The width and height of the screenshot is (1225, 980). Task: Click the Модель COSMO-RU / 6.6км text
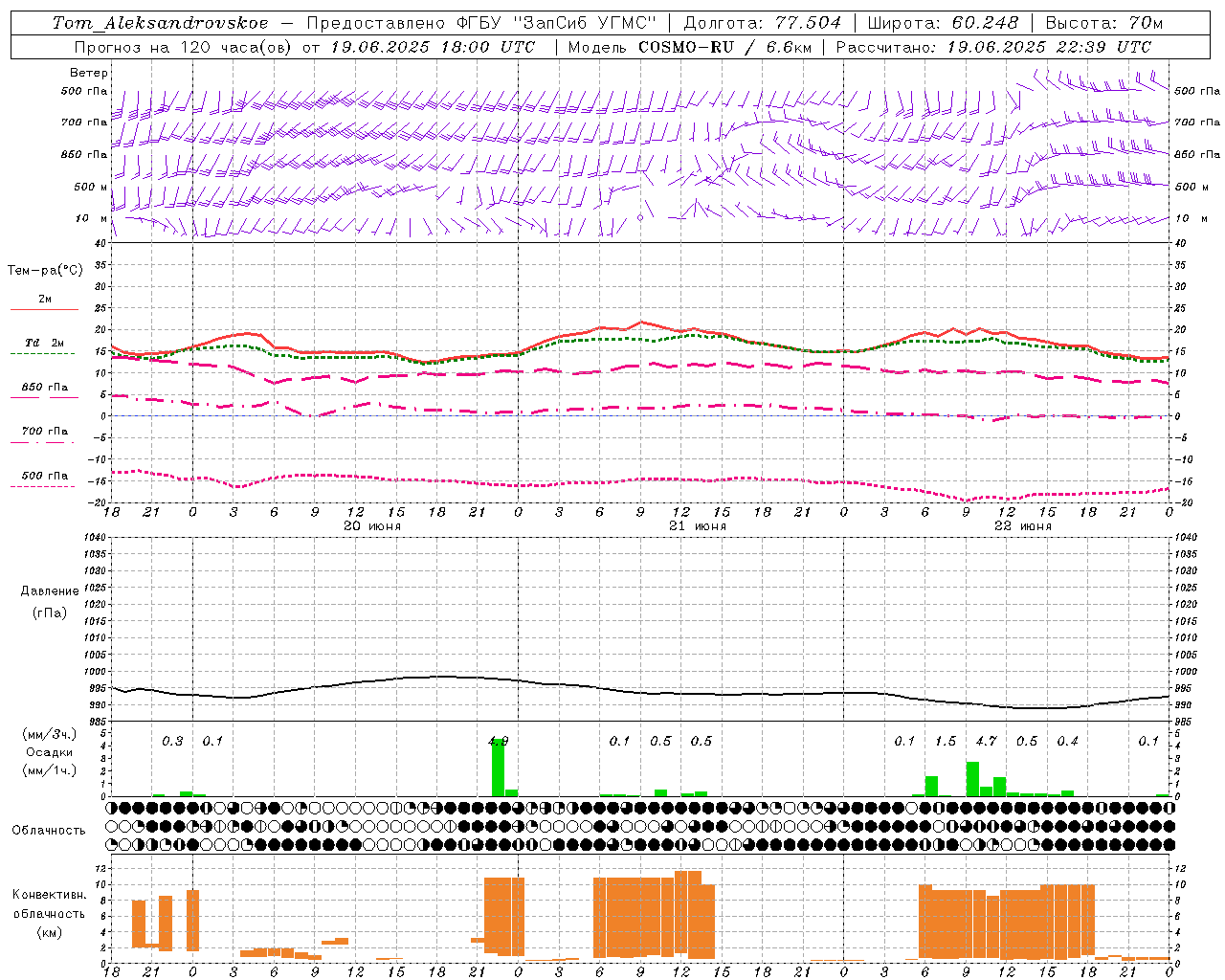[x=690, y=47]
